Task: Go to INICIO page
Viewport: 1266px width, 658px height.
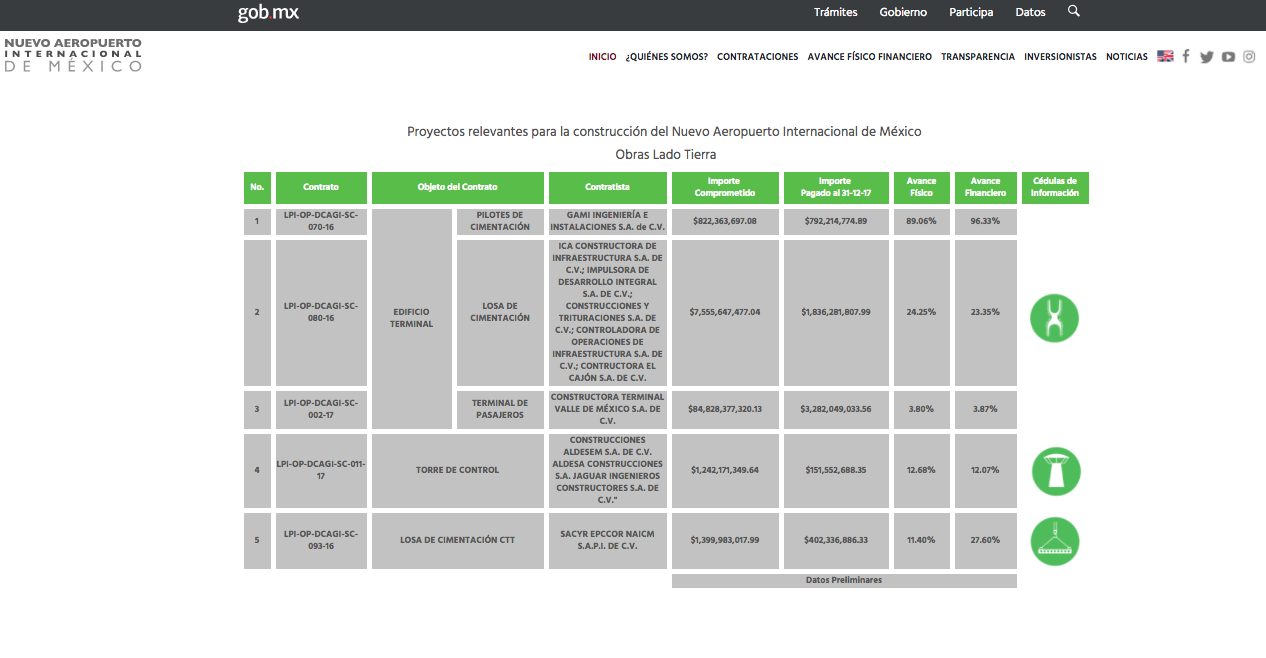Action: tap(603, 57)
